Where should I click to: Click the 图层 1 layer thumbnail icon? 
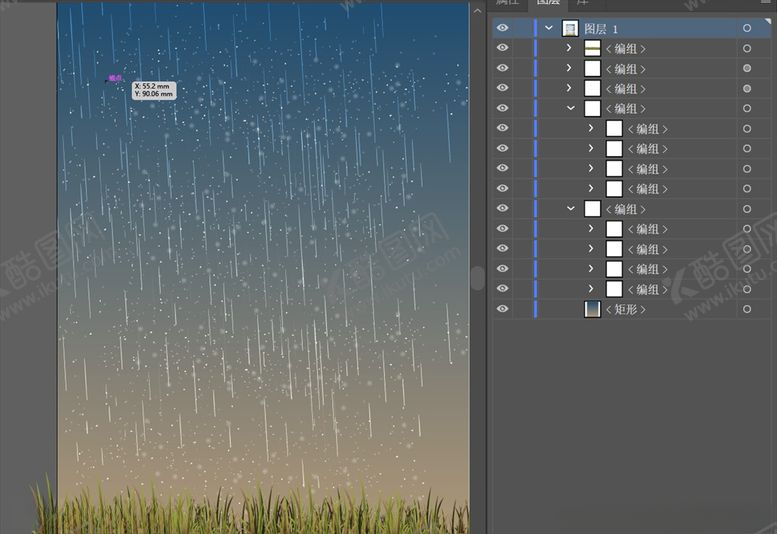(x=570, y=29)
